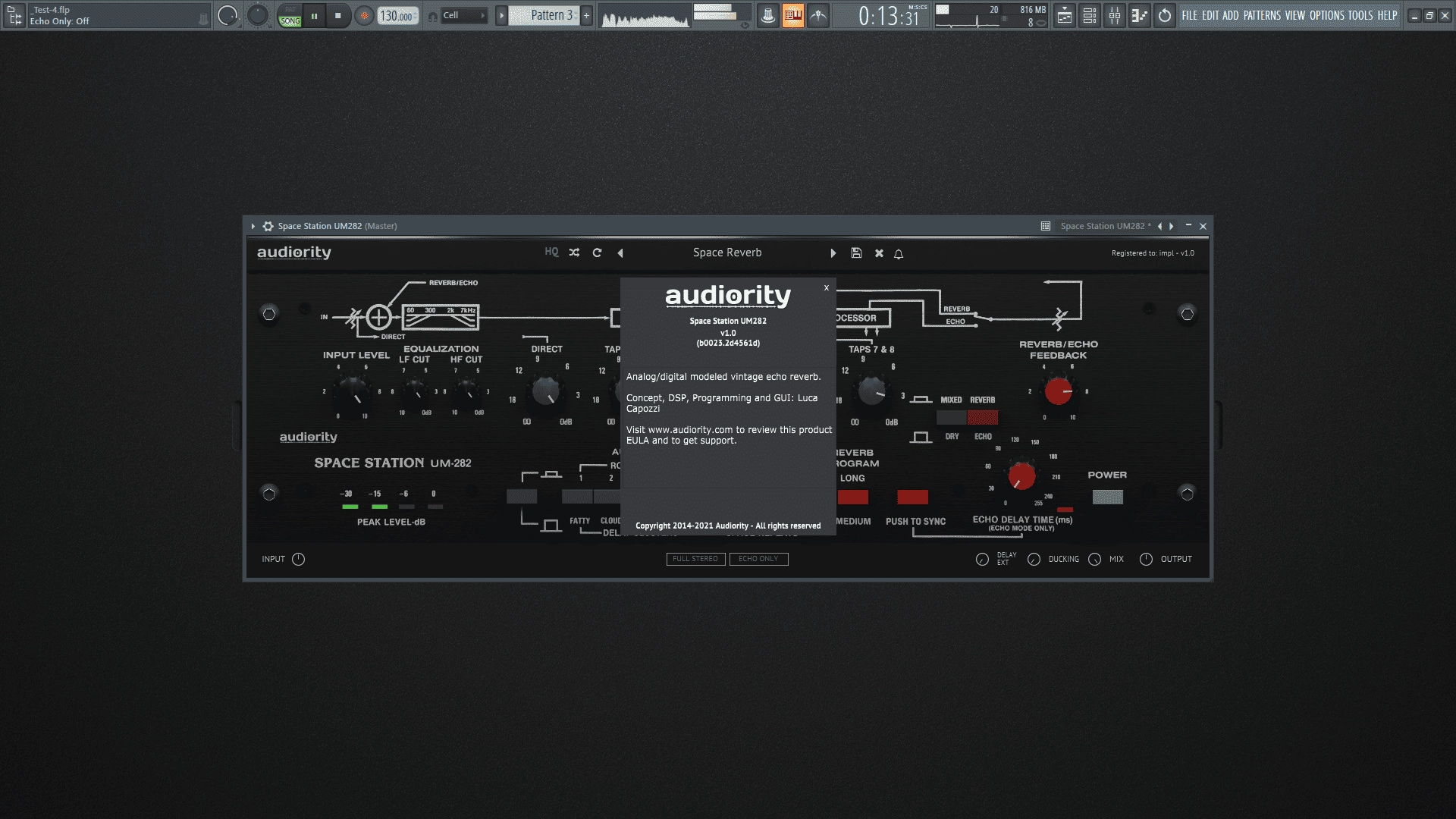Go to next Audiority preset with right arrow
Image resolution: width=1456 pixels, height=819 pixels.
point(833,253)
